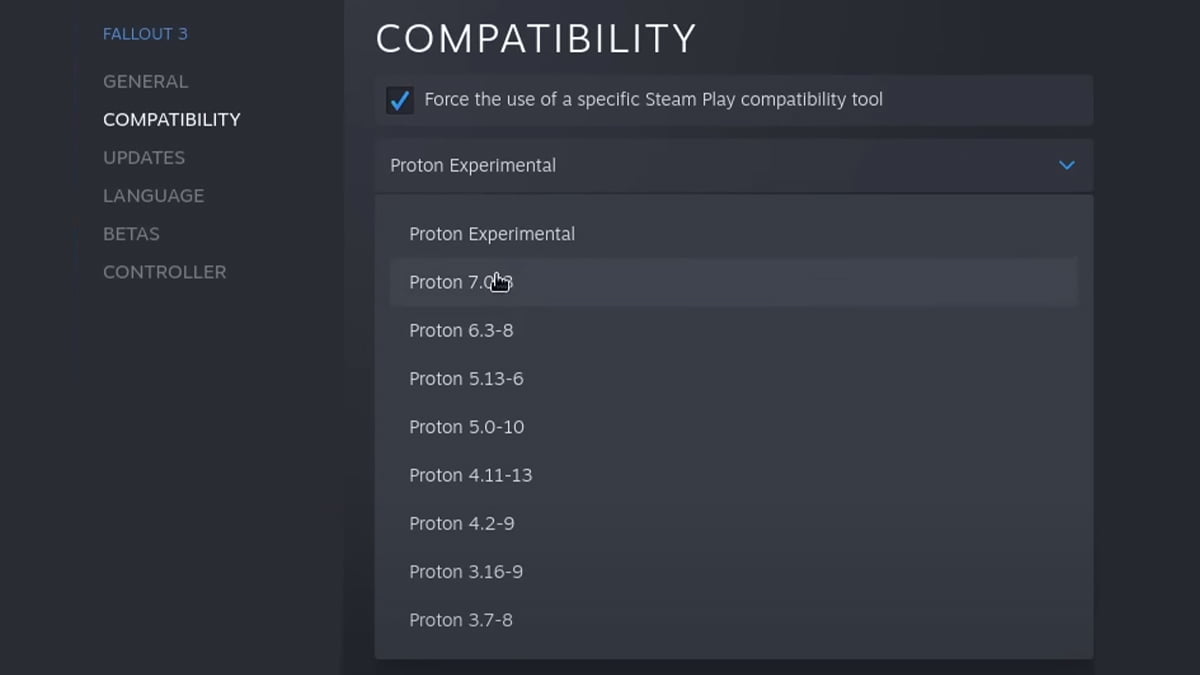Open the General settings tab
Screen dimensions: 1200x675
[145, 82]
